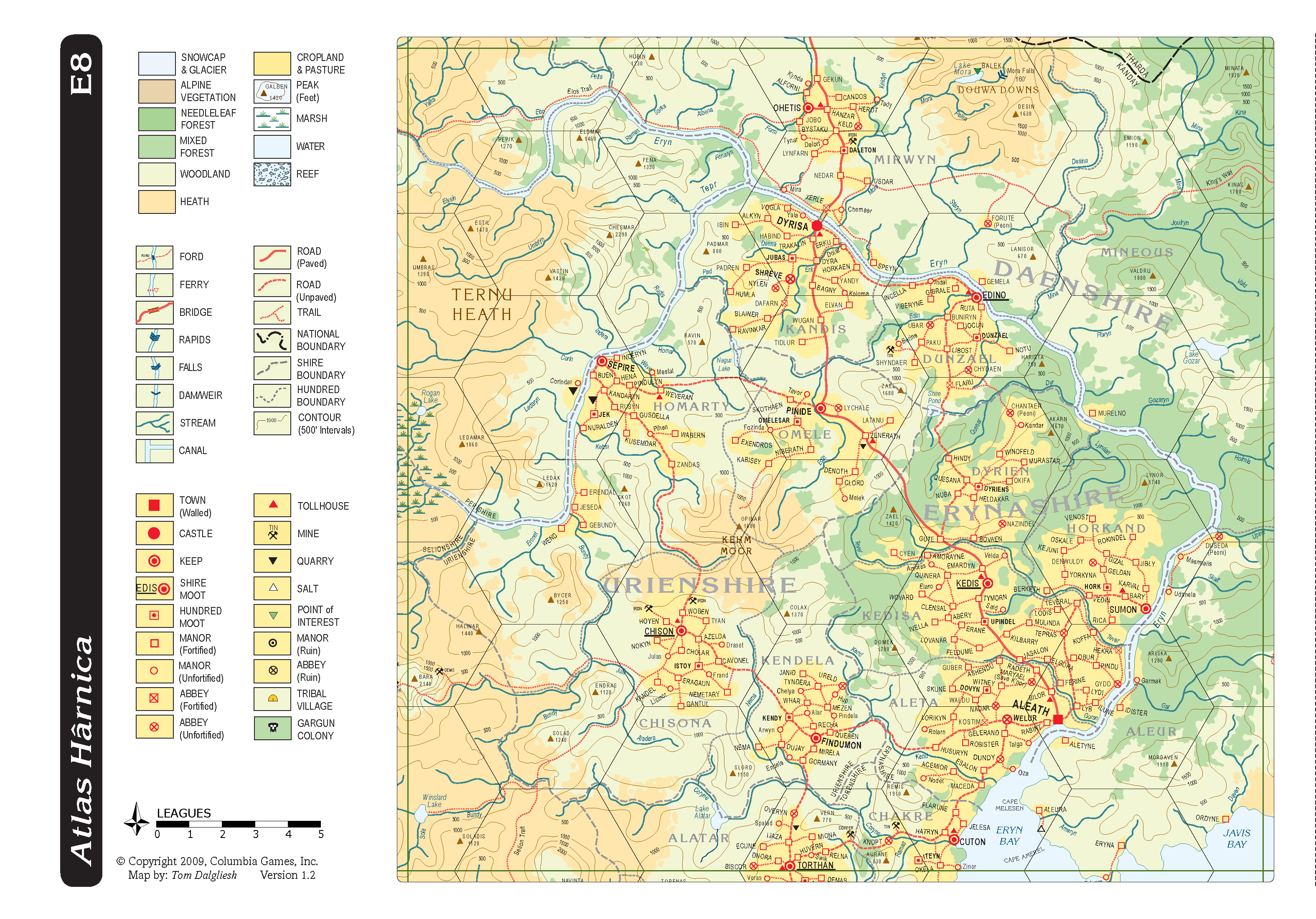
Task: Click the Road (Paved) legend icon
Action: pyautogui.click(x=272, y=257)
